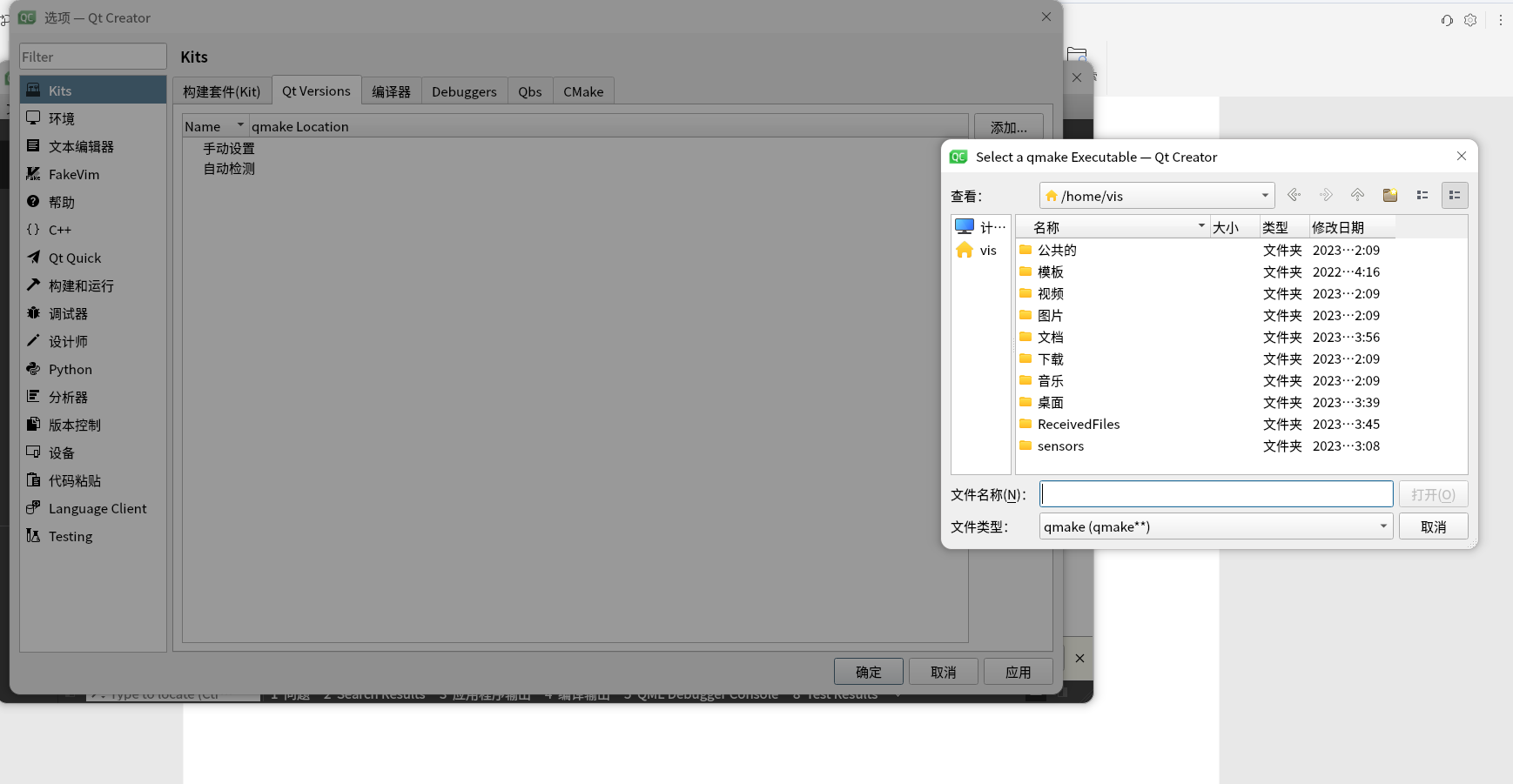Open Kits category in options sidebar

[93, 90]
